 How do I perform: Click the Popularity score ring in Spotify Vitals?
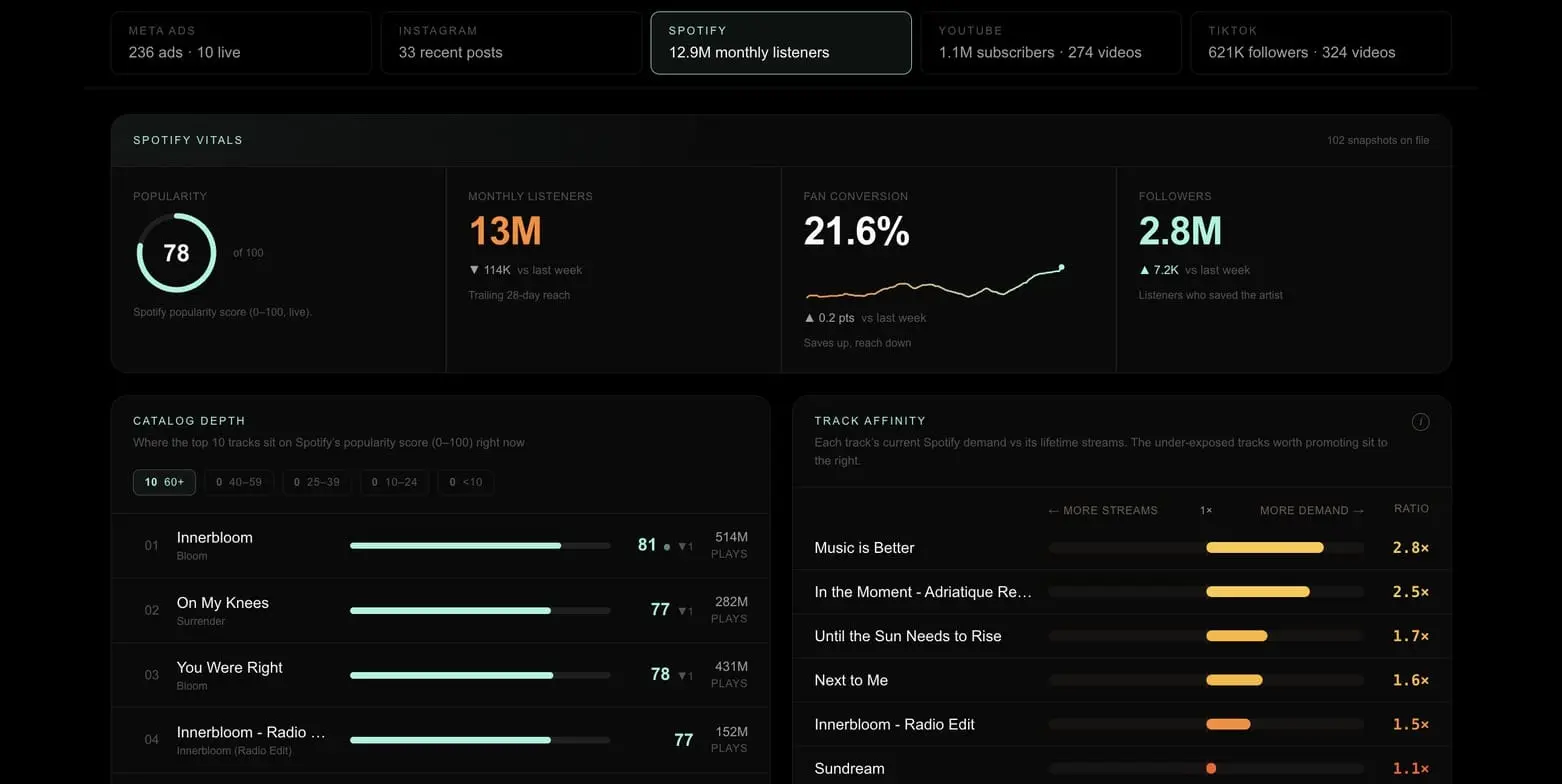tap(176, 253)
